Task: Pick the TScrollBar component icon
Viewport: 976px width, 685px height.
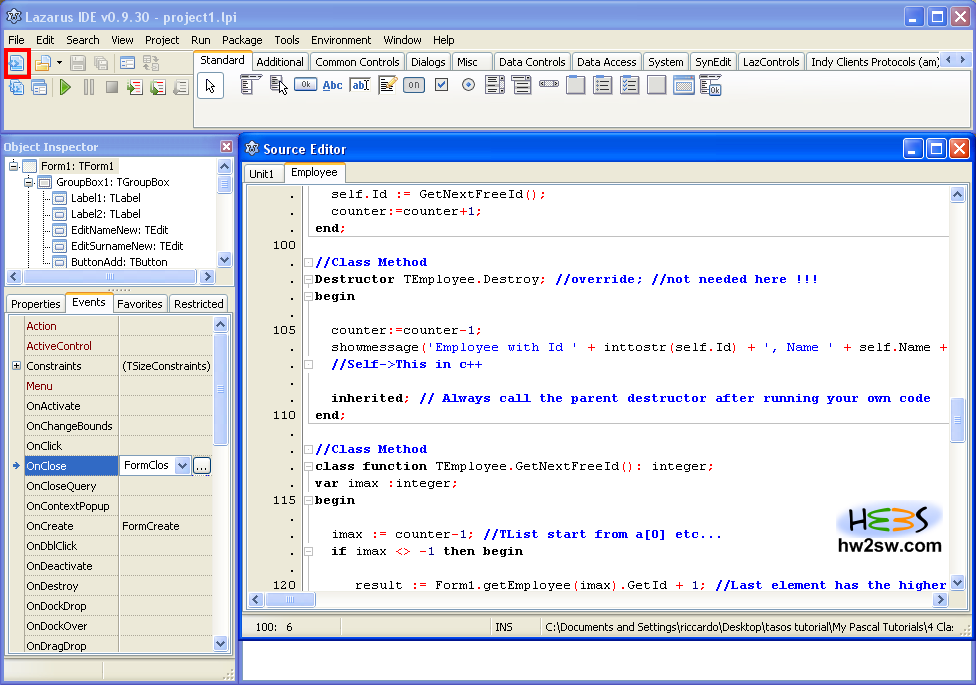Action: 549,83
